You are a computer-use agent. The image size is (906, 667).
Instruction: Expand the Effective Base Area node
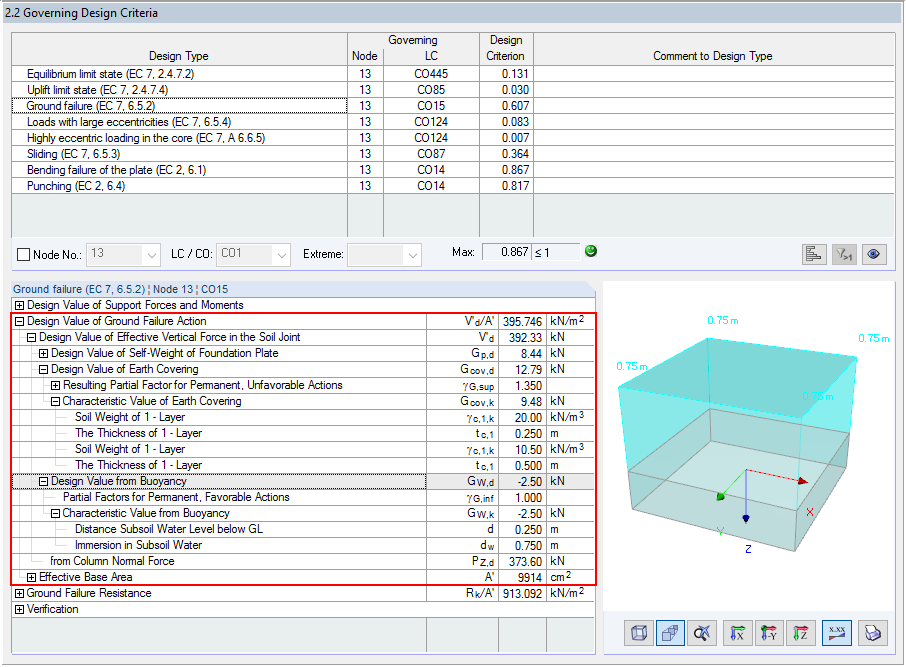pyautogui.click(x=31, y=576)
